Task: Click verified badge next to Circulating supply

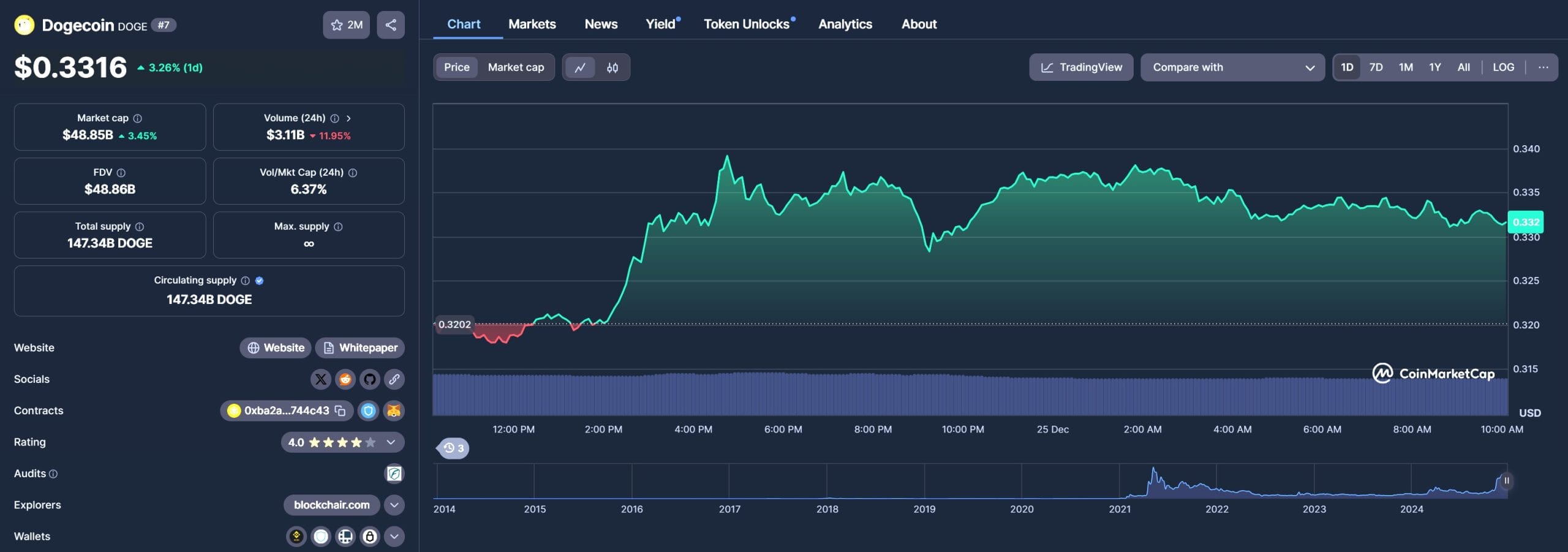Action: pos(259,281)
